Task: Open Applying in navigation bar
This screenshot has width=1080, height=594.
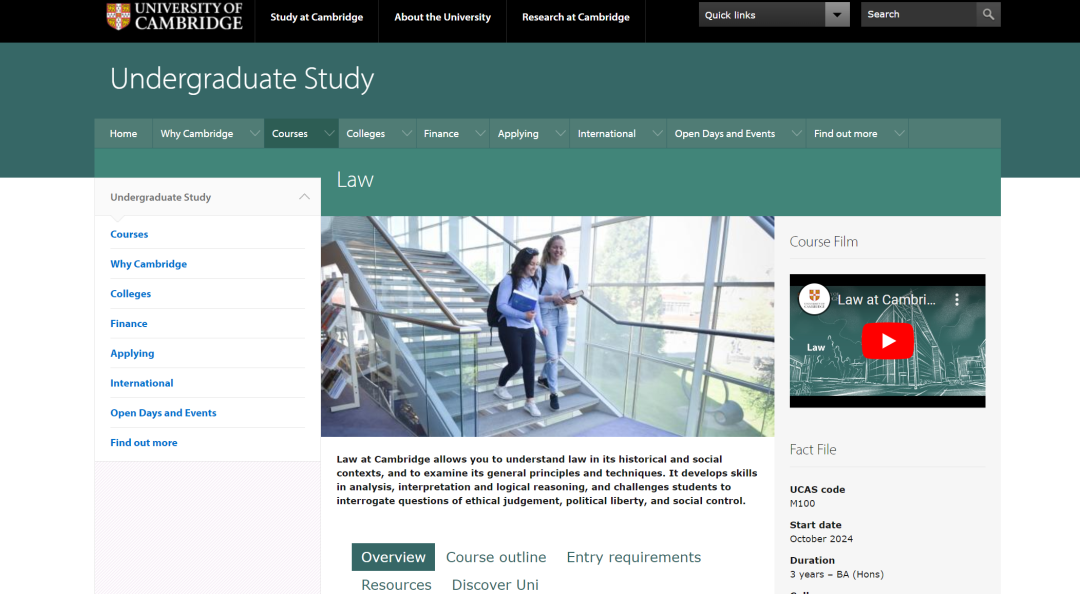Action: click(x=519, y=134)
